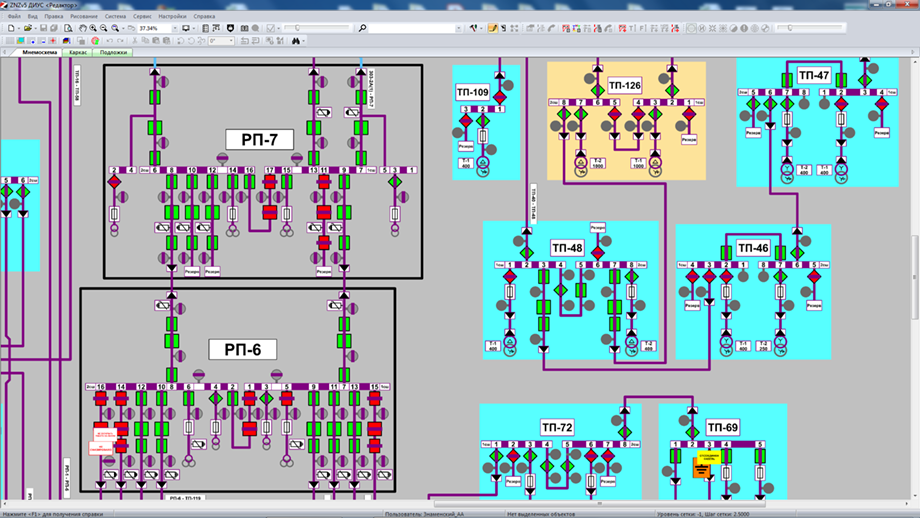
Task: Select the ТП-48 substation label
Action: pos(566,248)
